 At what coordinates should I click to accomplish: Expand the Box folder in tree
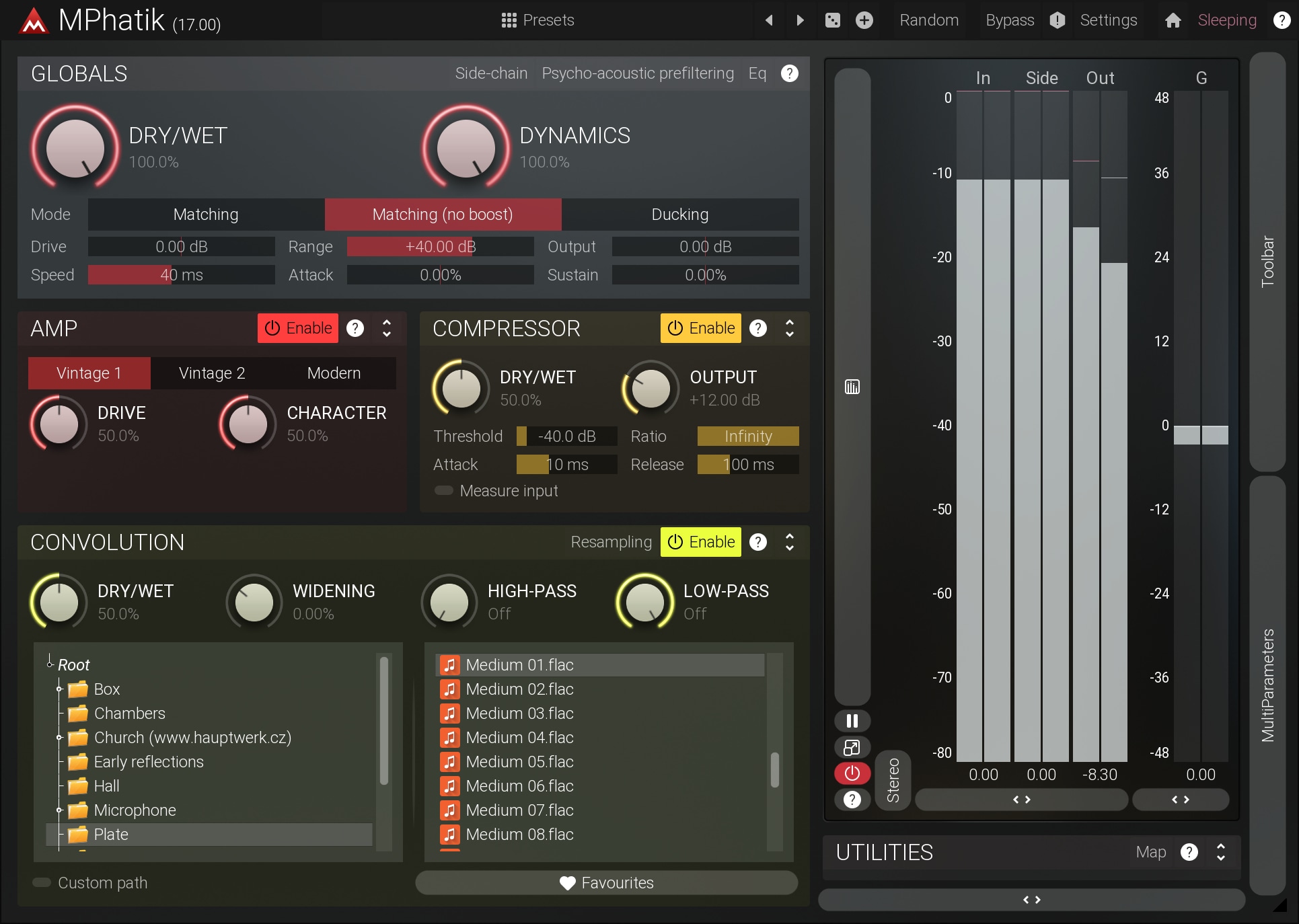pos(59,689)
